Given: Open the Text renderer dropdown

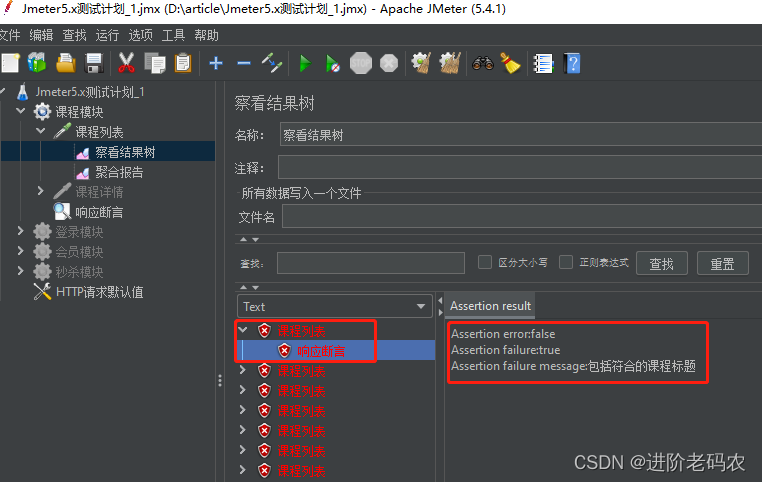Looking at the screenshot, I should pos(334,307).
